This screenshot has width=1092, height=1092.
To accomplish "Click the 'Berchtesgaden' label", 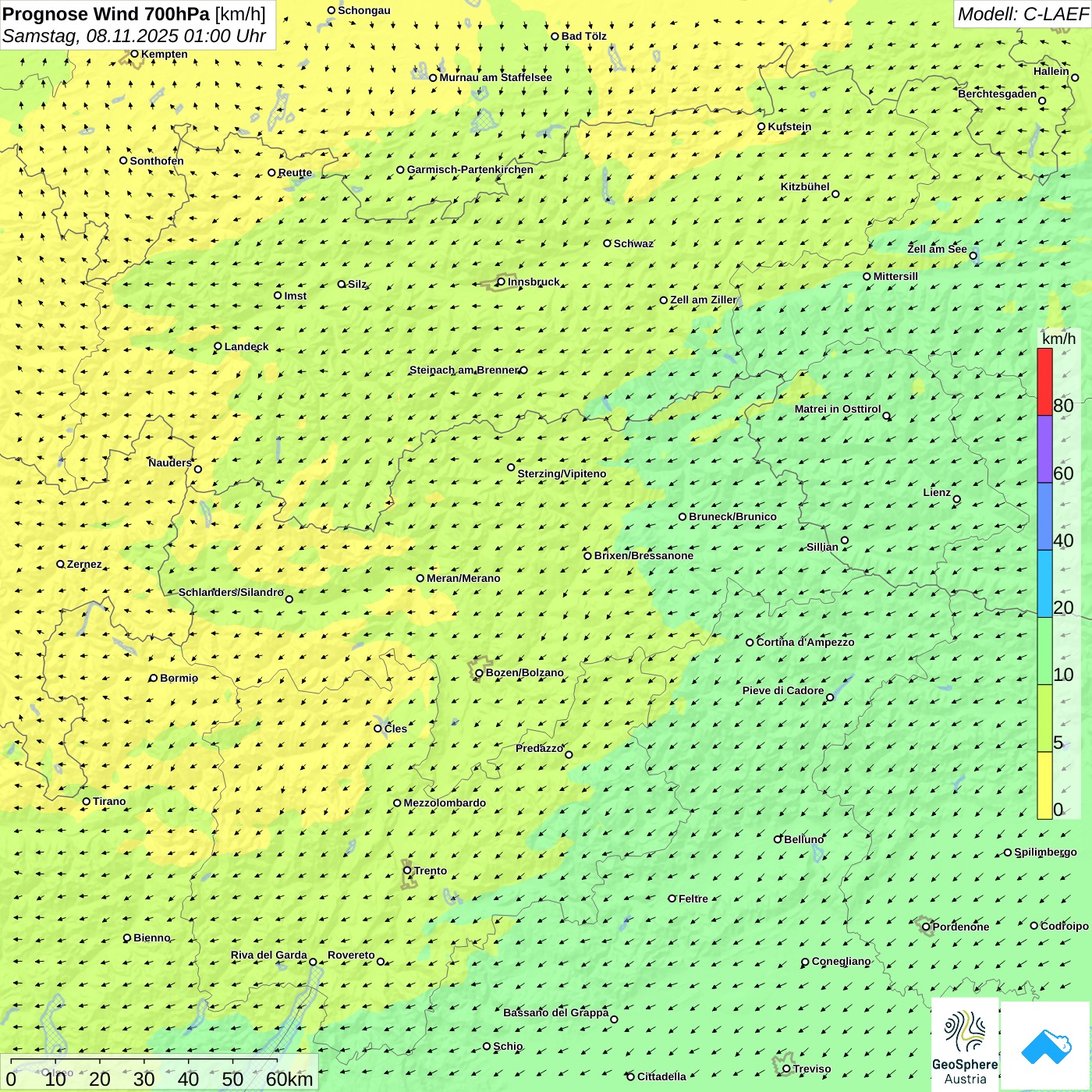I will [x=998, y=94].
